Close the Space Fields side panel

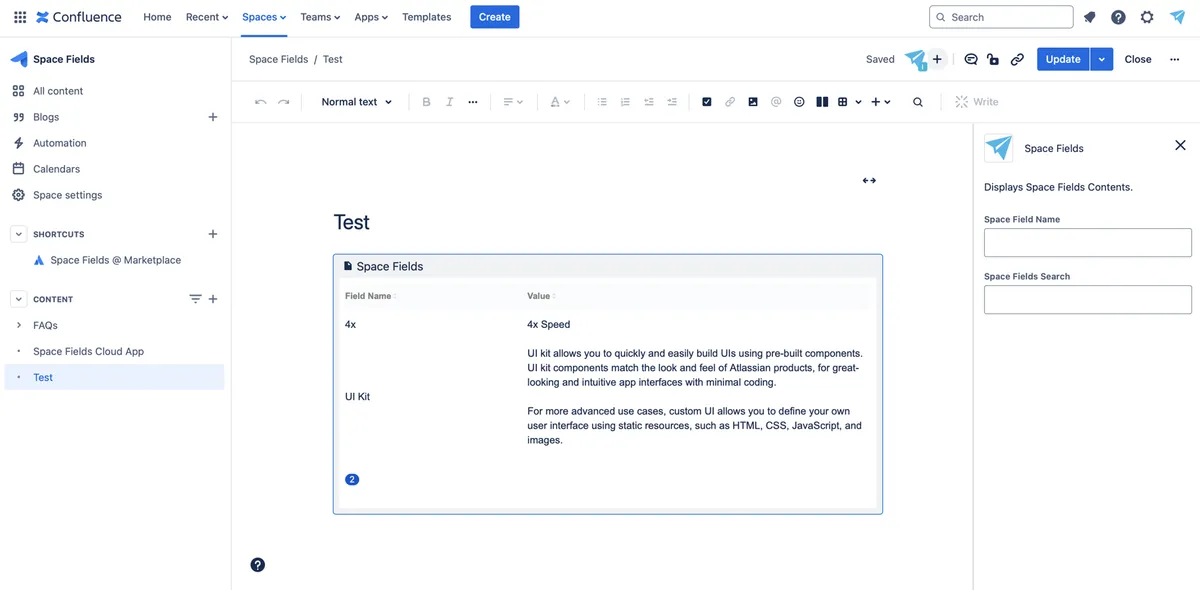tap(1180, 145)
